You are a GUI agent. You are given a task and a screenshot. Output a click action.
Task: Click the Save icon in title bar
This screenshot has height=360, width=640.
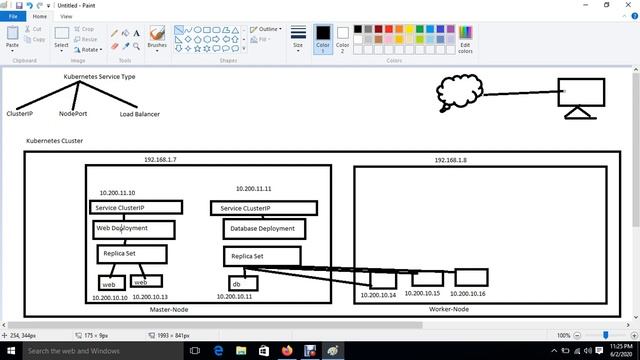(x=19, y=5)
